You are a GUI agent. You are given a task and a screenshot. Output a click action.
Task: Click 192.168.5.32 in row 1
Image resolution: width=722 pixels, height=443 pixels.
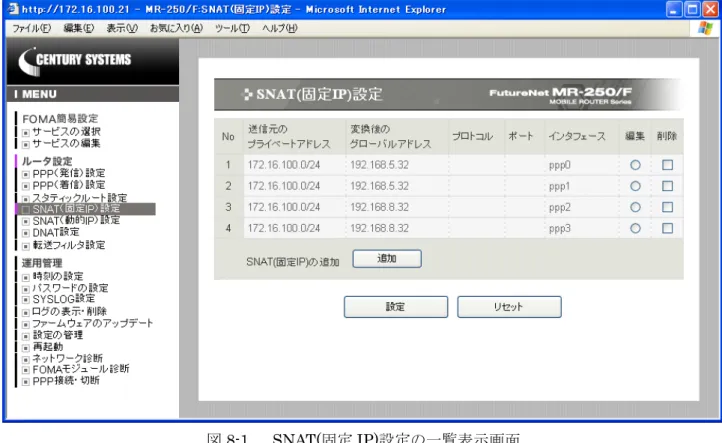click(x=379, y=165)
